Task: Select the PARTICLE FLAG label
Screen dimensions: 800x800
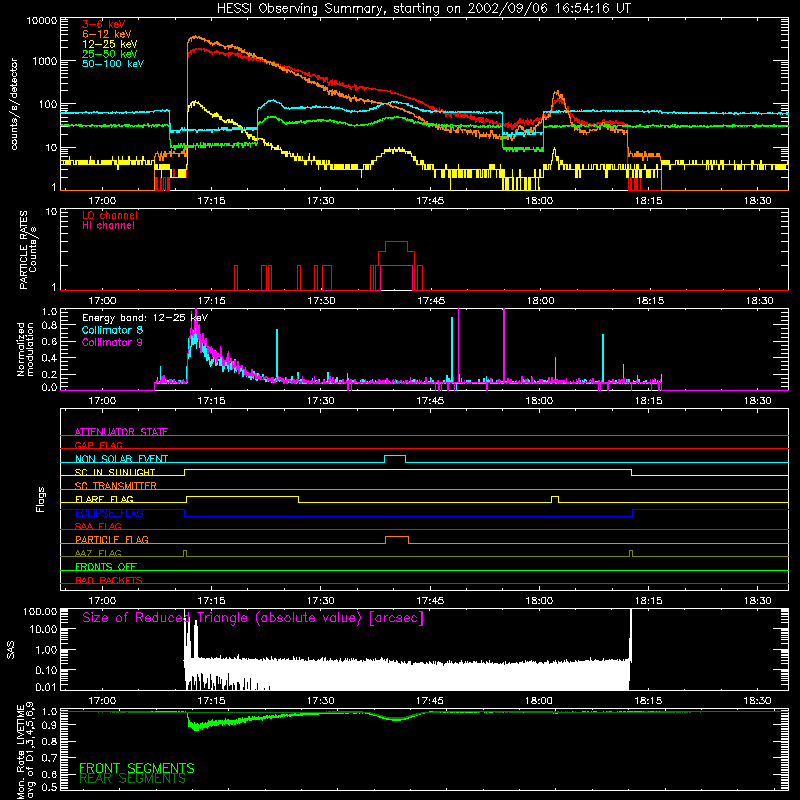Action: [x=112, y=539]
